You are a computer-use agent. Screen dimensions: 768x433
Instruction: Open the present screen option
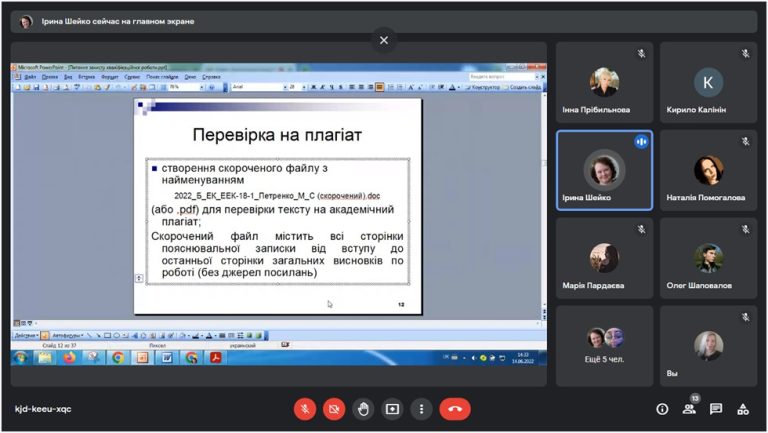pyautogui.click(x=392, y=409)
